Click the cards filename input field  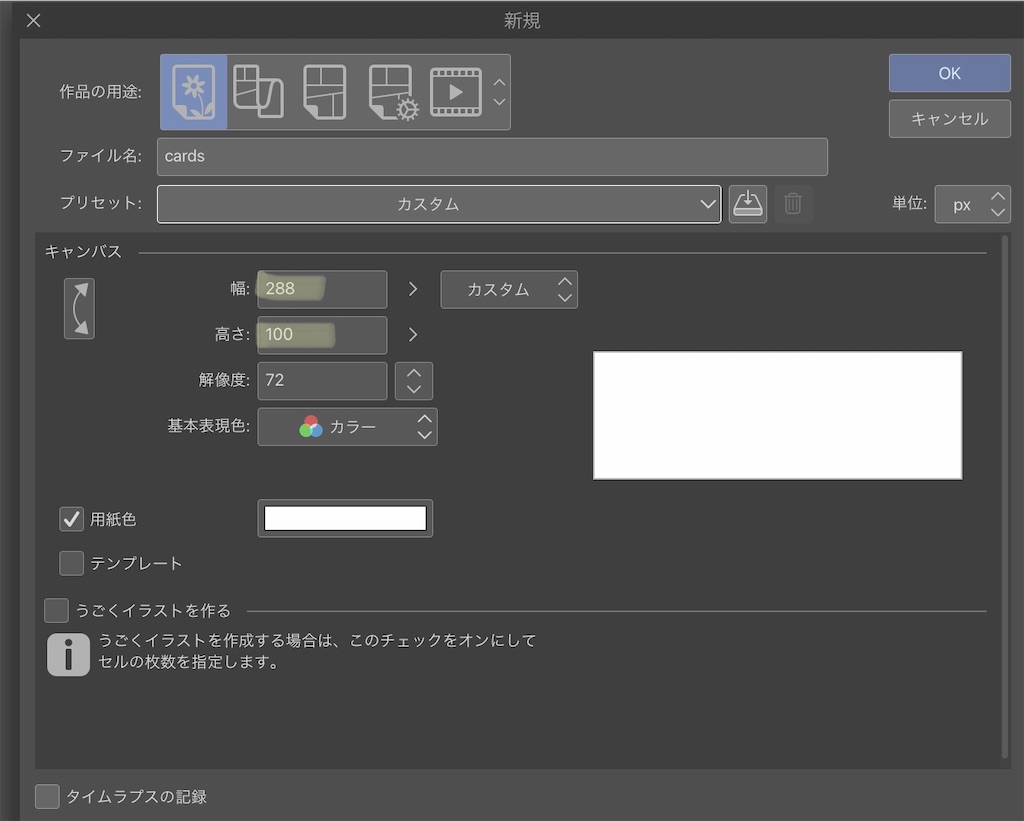[x=492, y=156]
